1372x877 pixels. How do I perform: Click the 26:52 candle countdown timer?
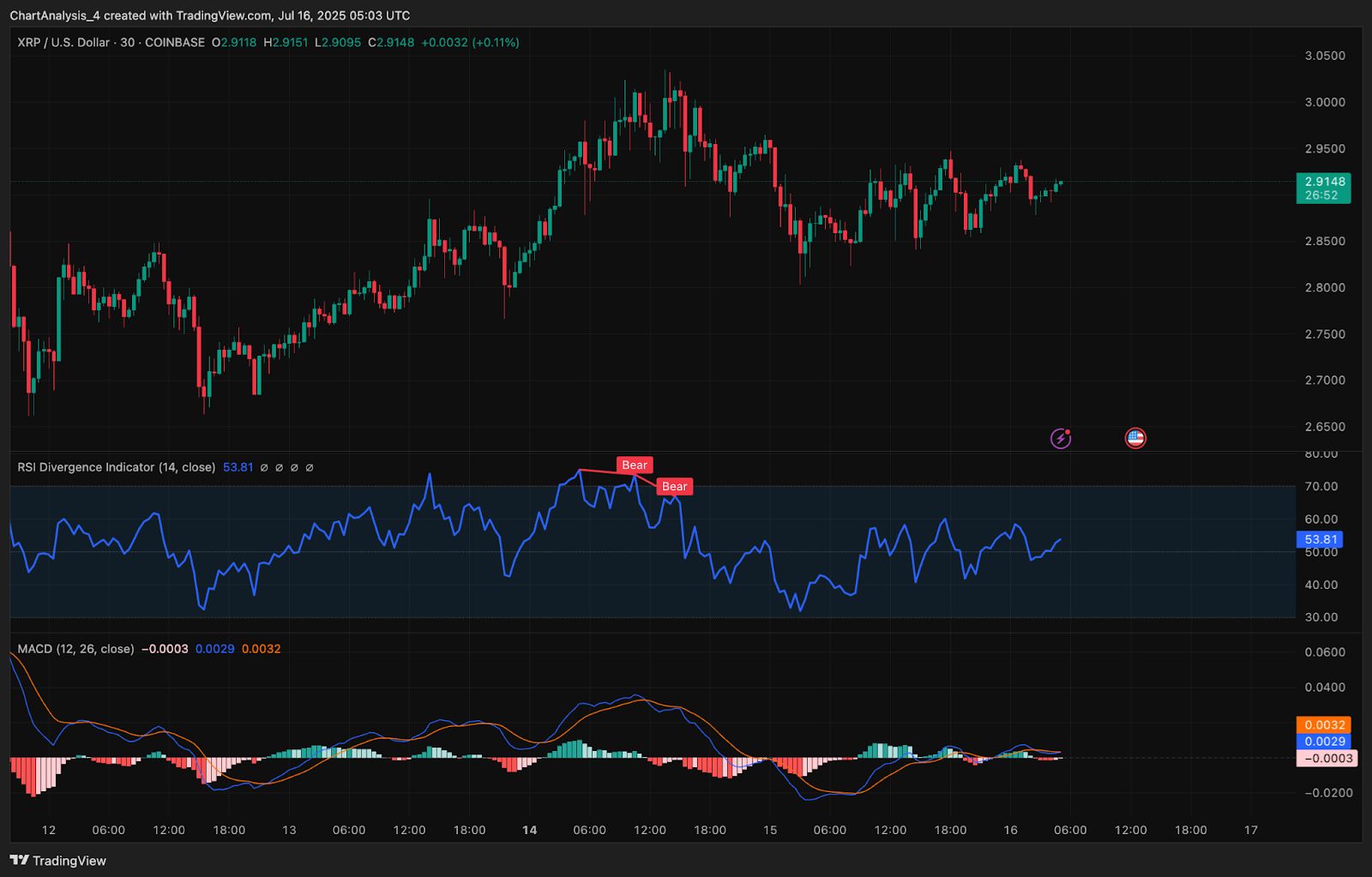coord(1323,195)
